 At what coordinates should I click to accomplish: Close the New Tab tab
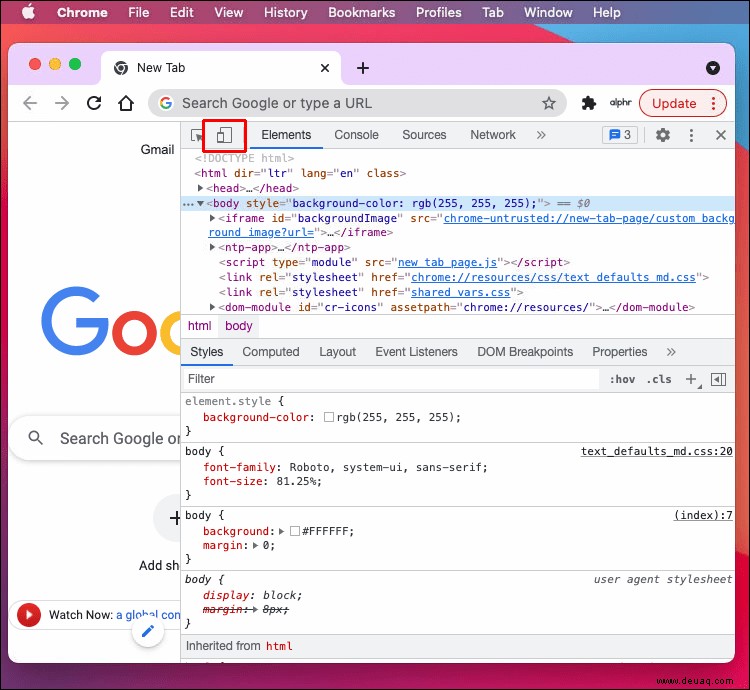pos(325,68)
